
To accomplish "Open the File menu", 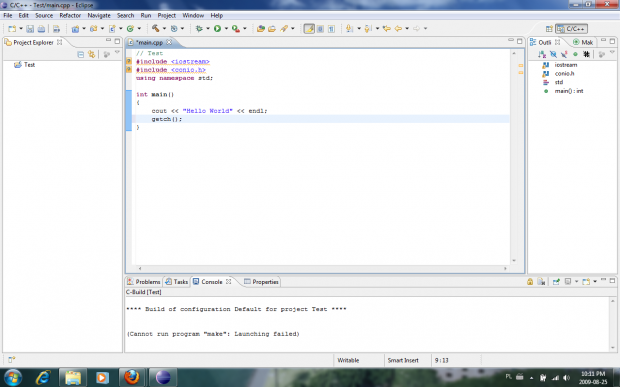I will point(8,15).
